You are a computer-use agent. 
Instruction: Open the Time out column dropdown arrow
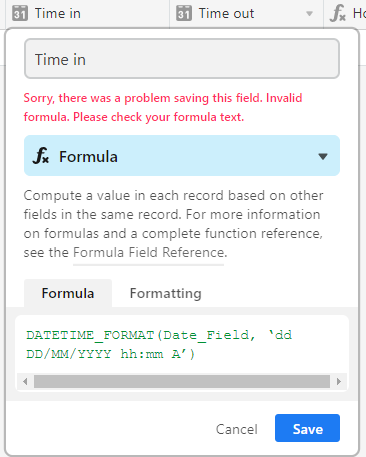coord(309,14)
